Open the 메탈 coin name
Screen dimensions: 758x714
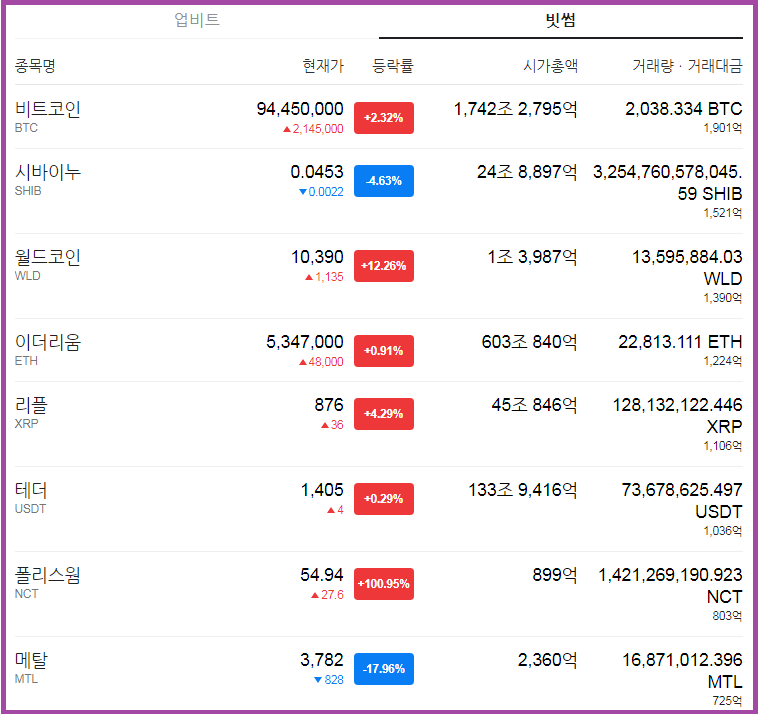point(31,660)
